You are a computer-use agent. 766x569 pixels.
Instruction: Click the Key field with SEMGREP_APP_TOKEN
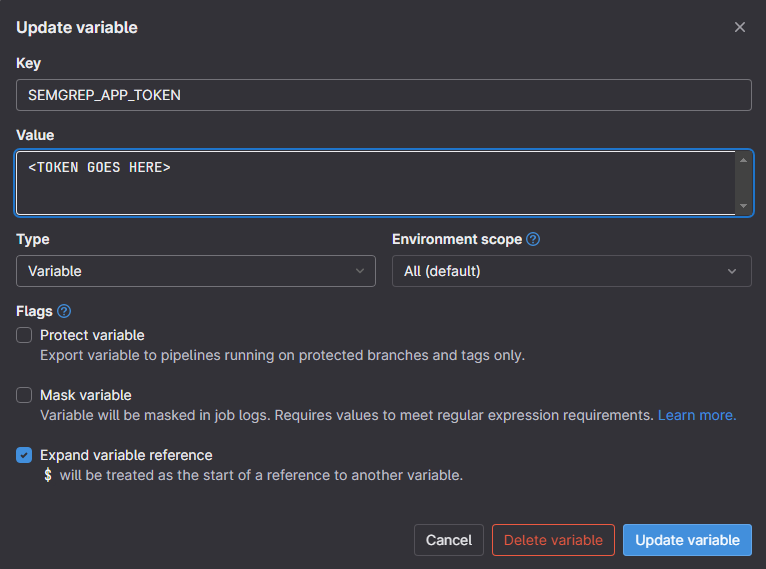pos(383,95)
